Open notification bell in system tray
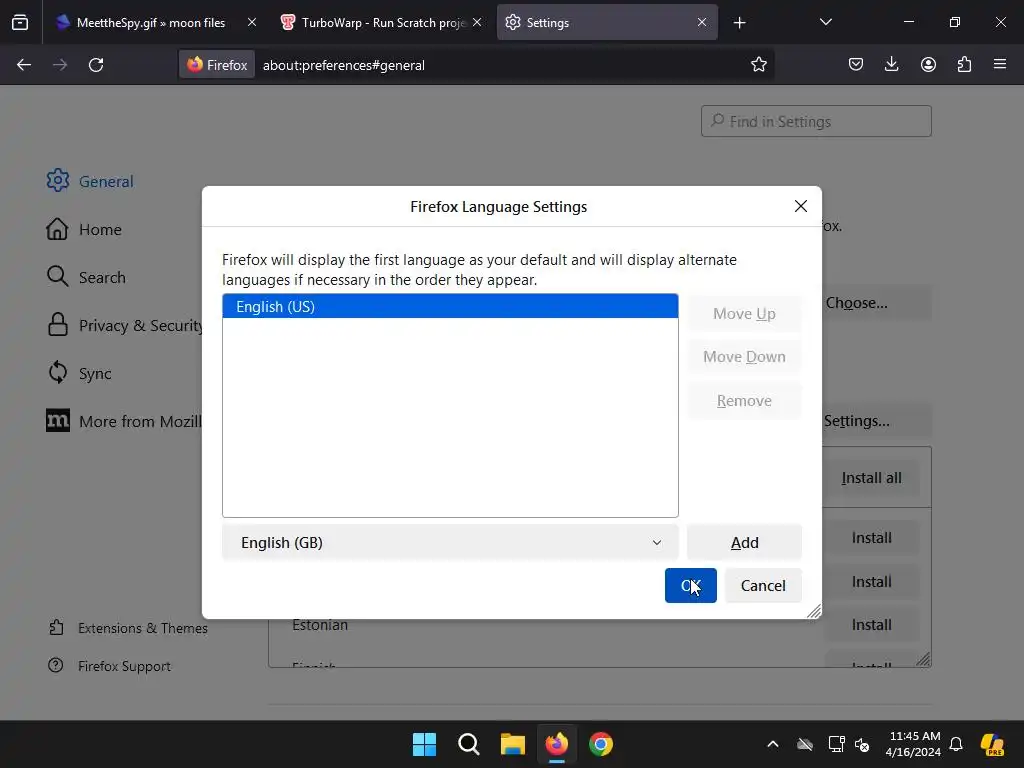 955,744
